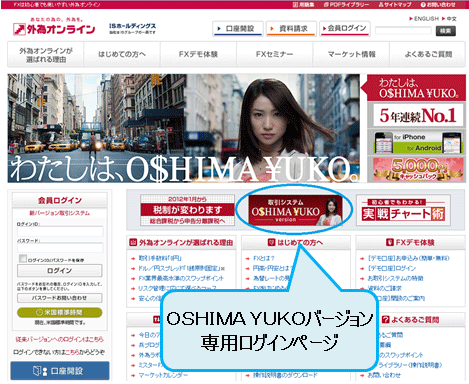Image resolution: width=469 pixels, height=384 pixels.
Task: Click the header search box
Action: click(404, 31)
